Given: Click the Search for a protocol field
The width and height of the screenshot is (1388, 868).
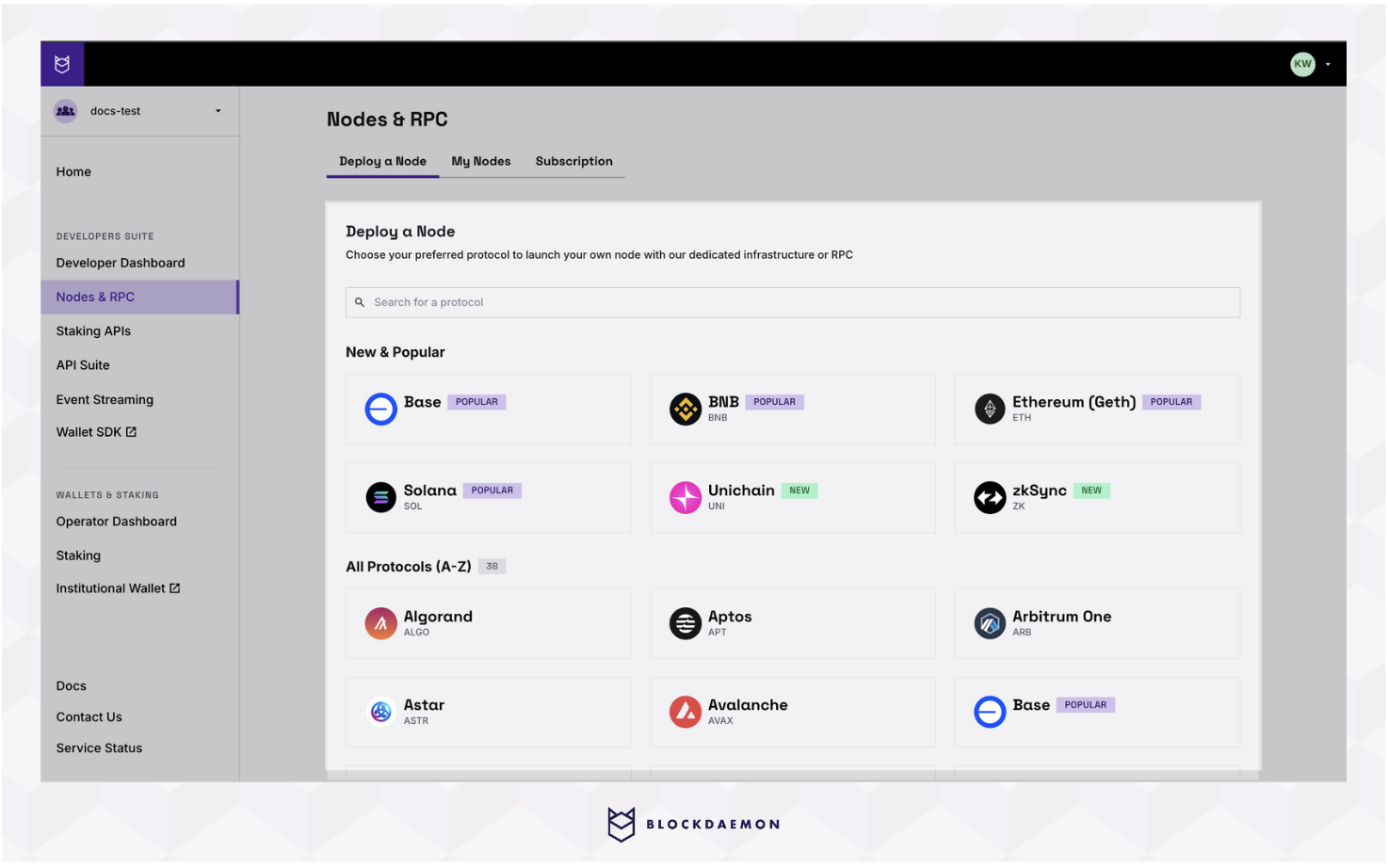Looking at the screenshot, I should pyautogui.click(x=793, y=303).
